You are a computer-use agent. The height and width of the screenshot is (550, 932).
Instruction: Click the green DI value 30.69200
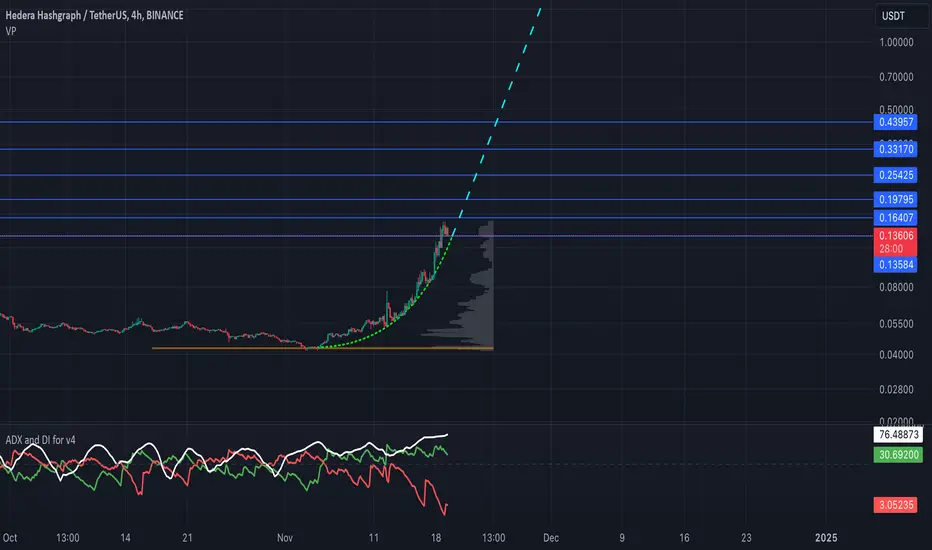pyautogui.click(x=898, y=455)
